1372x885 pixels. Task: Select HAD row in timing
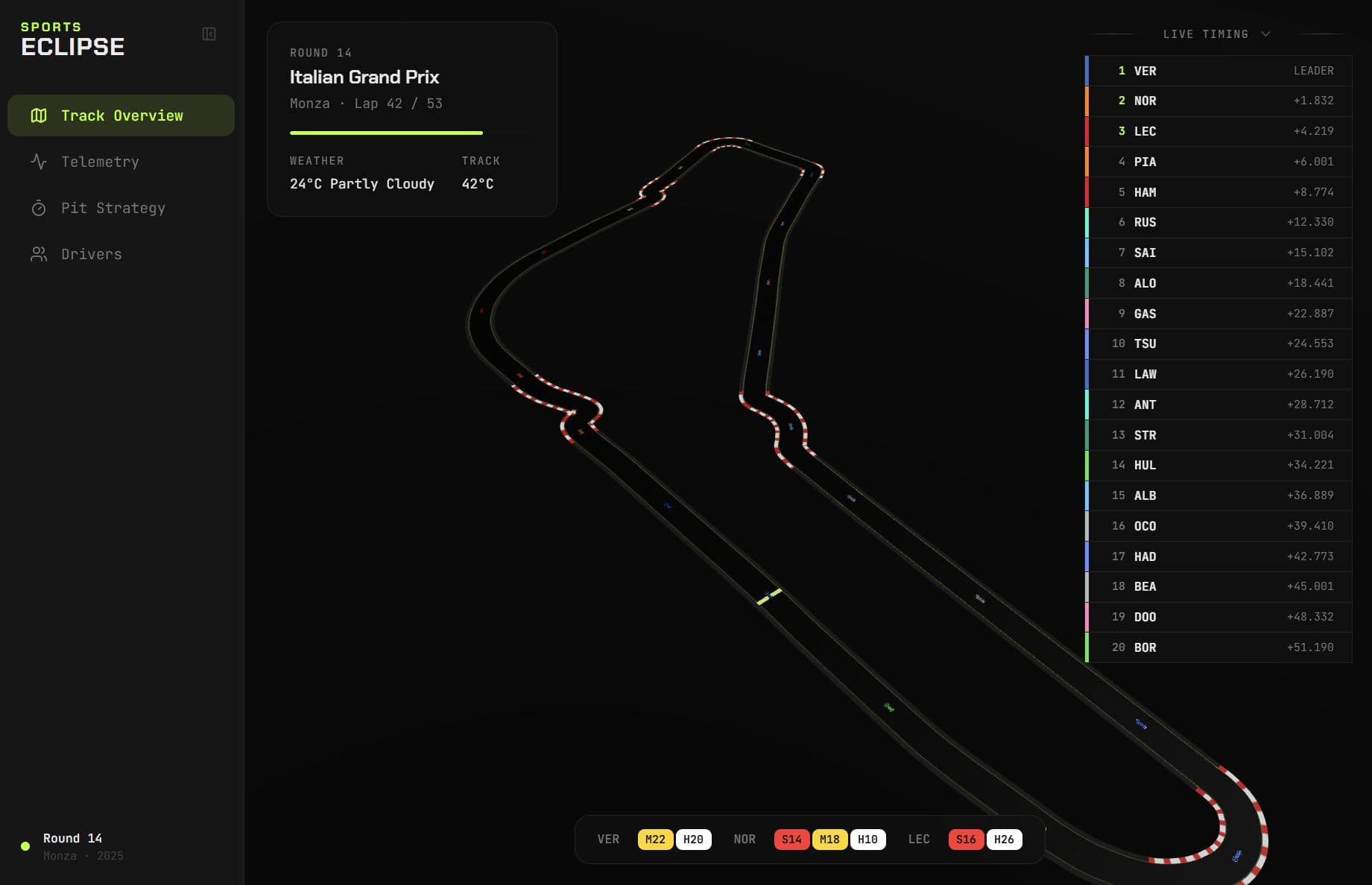(1218, 556)
